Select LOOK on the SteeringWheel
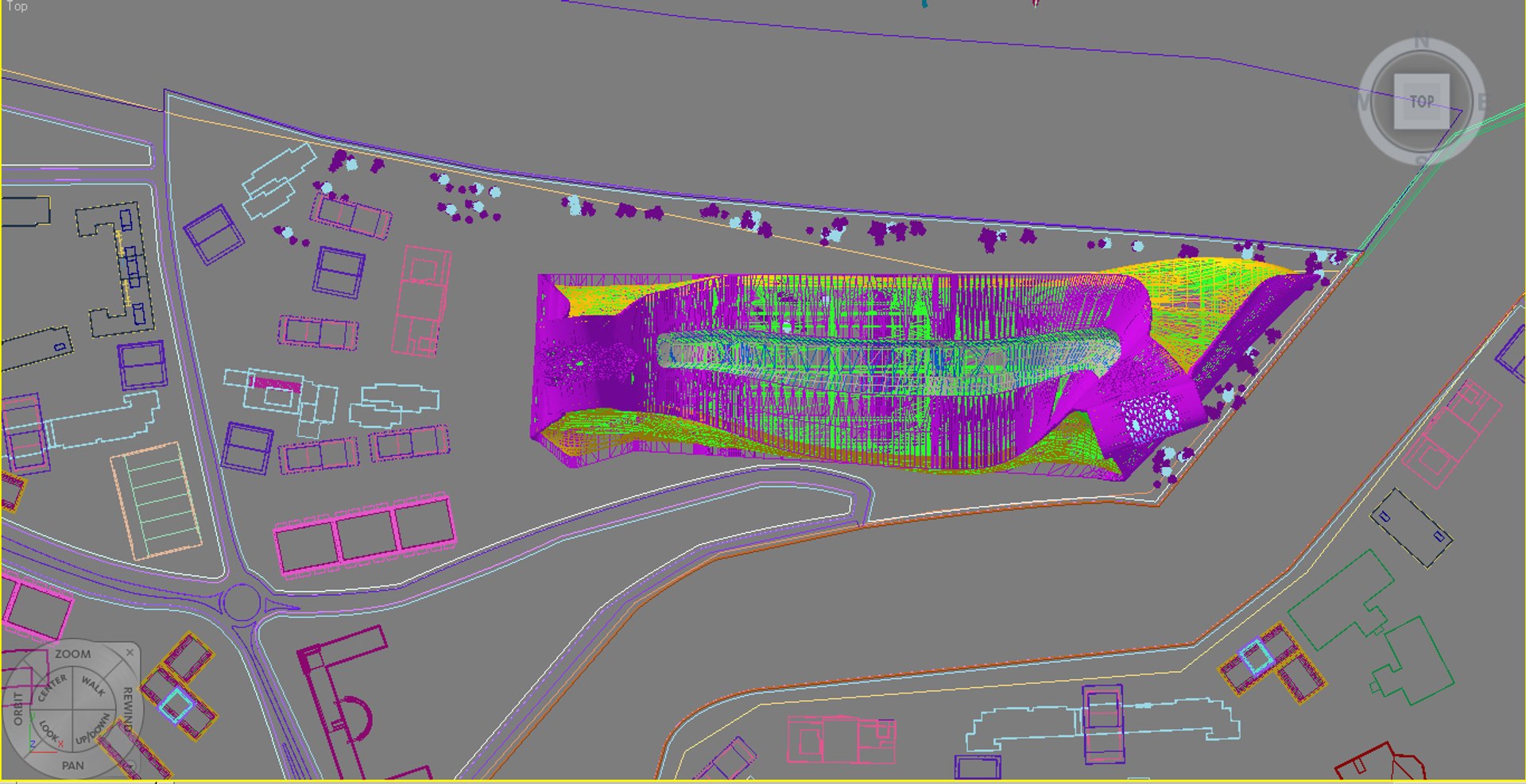The image size is (1526, 784). coord(48,731)
